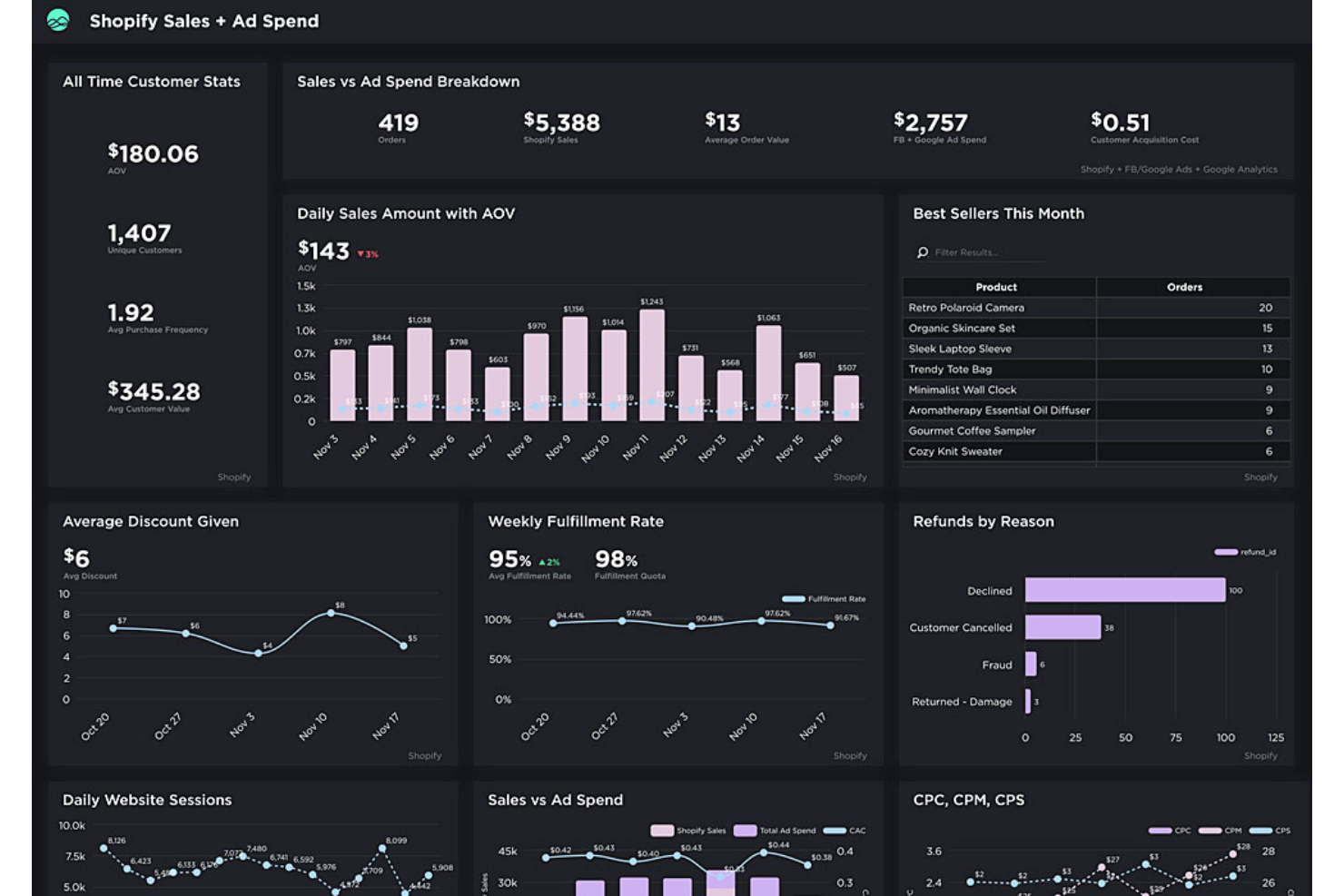Select Aromatherapy Essential Oil Diffuser row
This screenshot has height=896, width=1344.
coord(1096,410)
